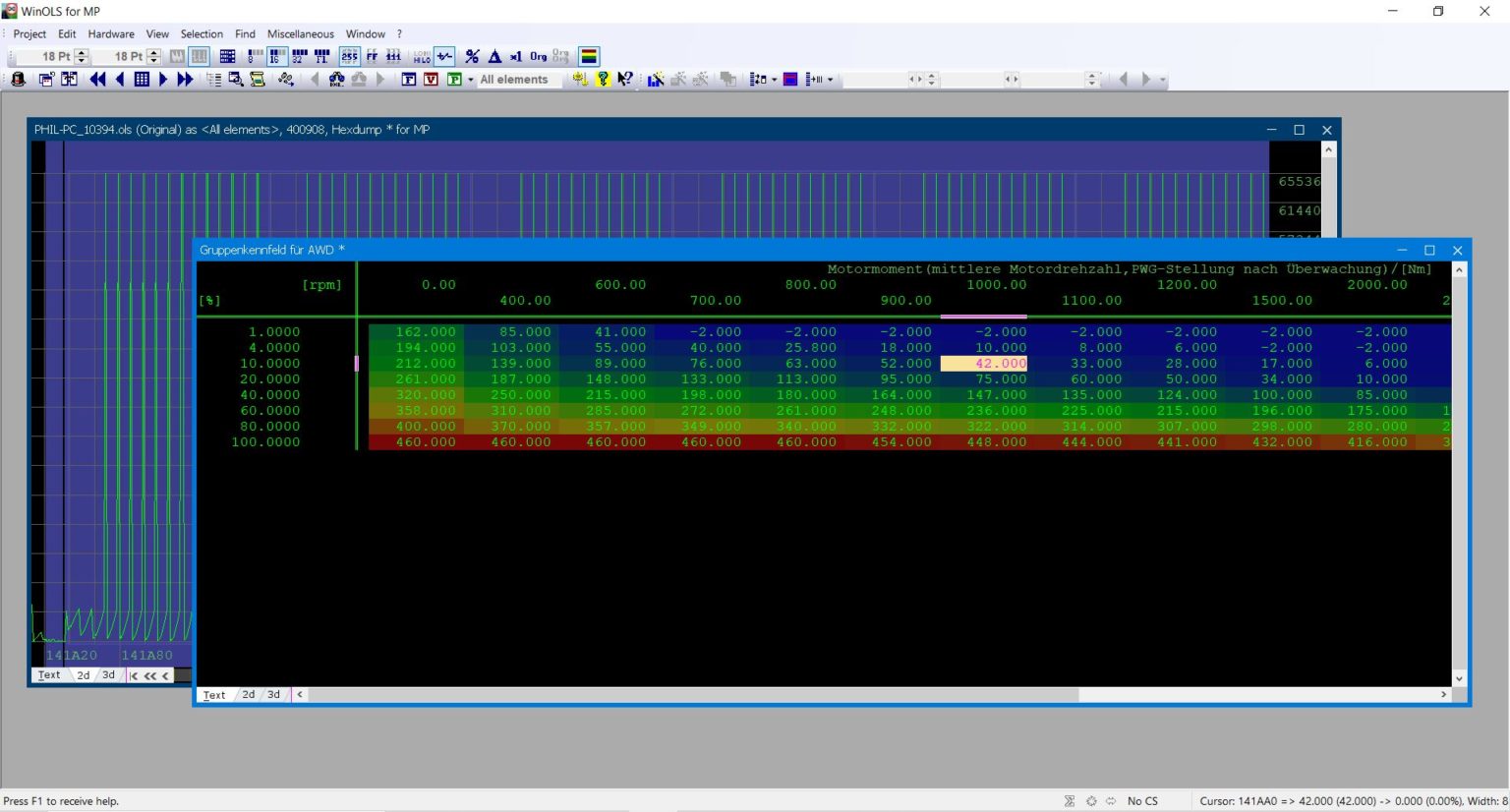
Task: Open the Miscellaneous menu
Action: pyautogui.click(x=300, y=33)
